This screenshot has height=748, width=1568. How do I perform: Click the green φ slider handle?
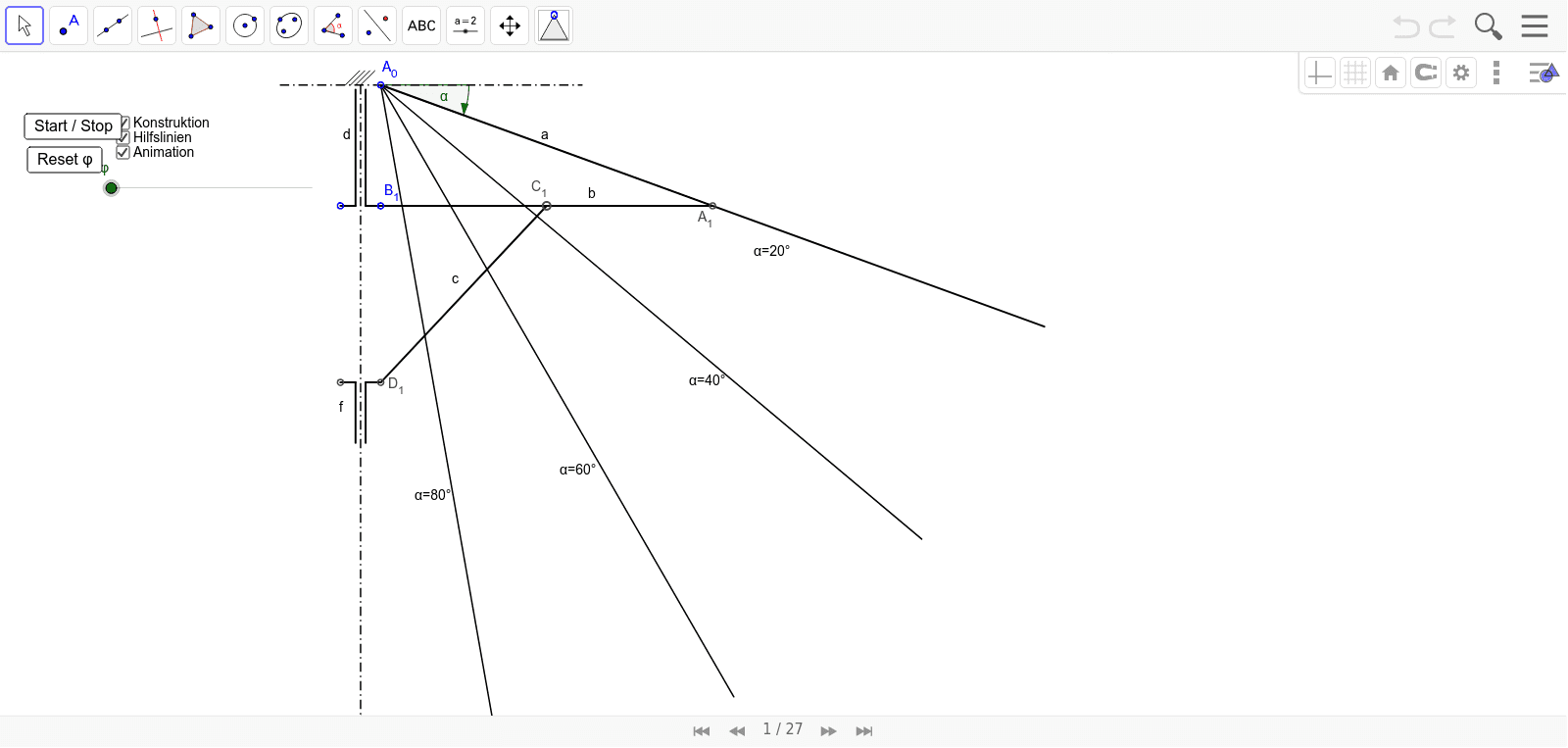pyautogui.click(x=111, y=188)
